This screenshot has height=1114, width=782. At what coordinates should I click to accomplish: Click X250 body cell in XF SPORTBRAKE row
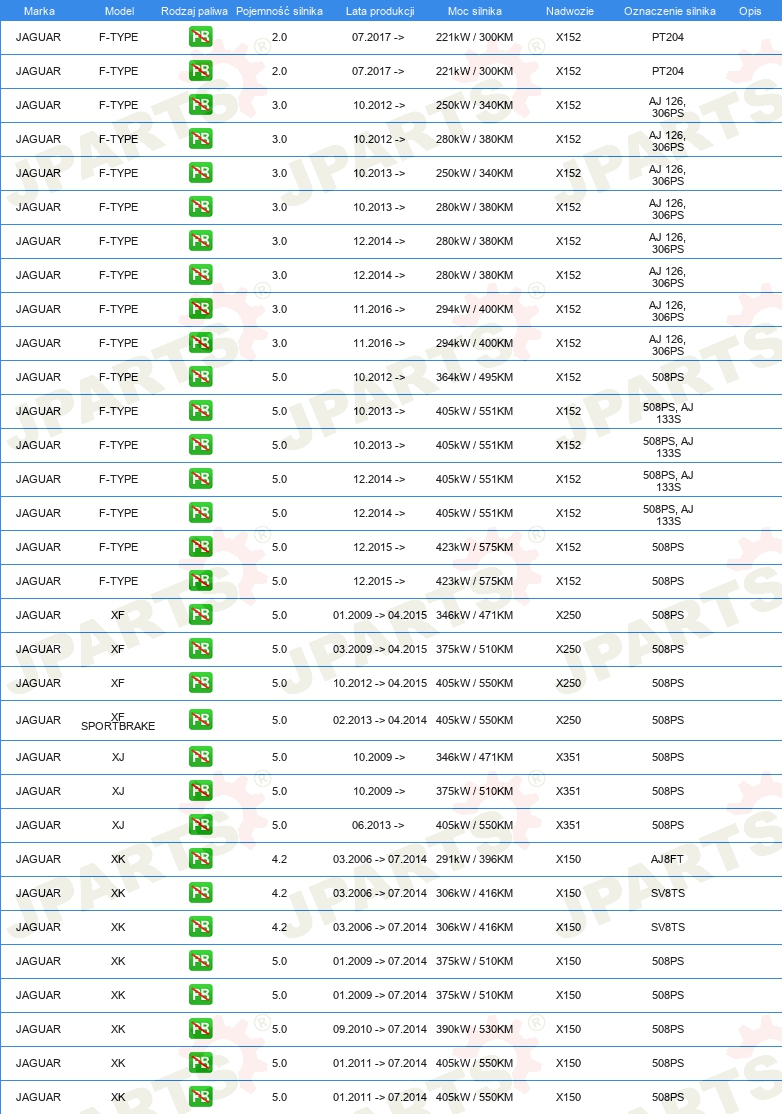point(568,720)
